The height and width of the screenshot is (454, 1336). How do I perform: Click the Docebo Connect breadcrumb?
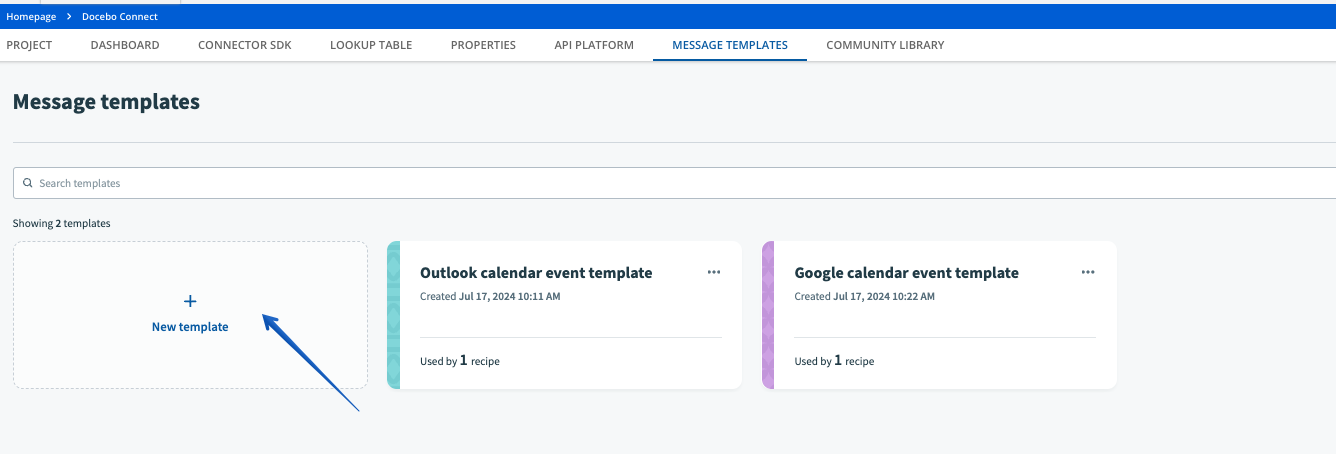[119, 17]
